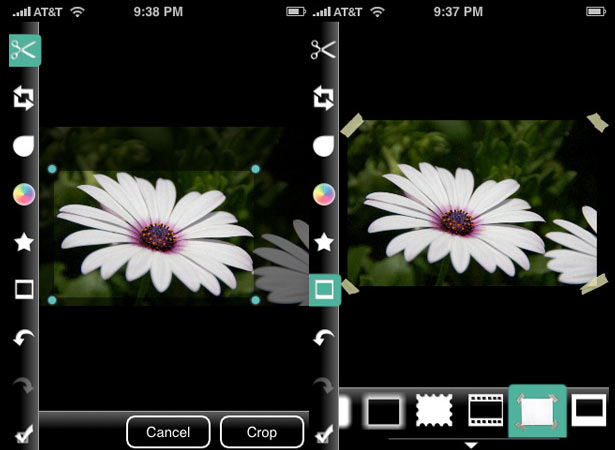Image resolution: width=615 pixels, height=450 pixels.
Task: Open the color wheel tool in left screen
Action: coord(24,194)
